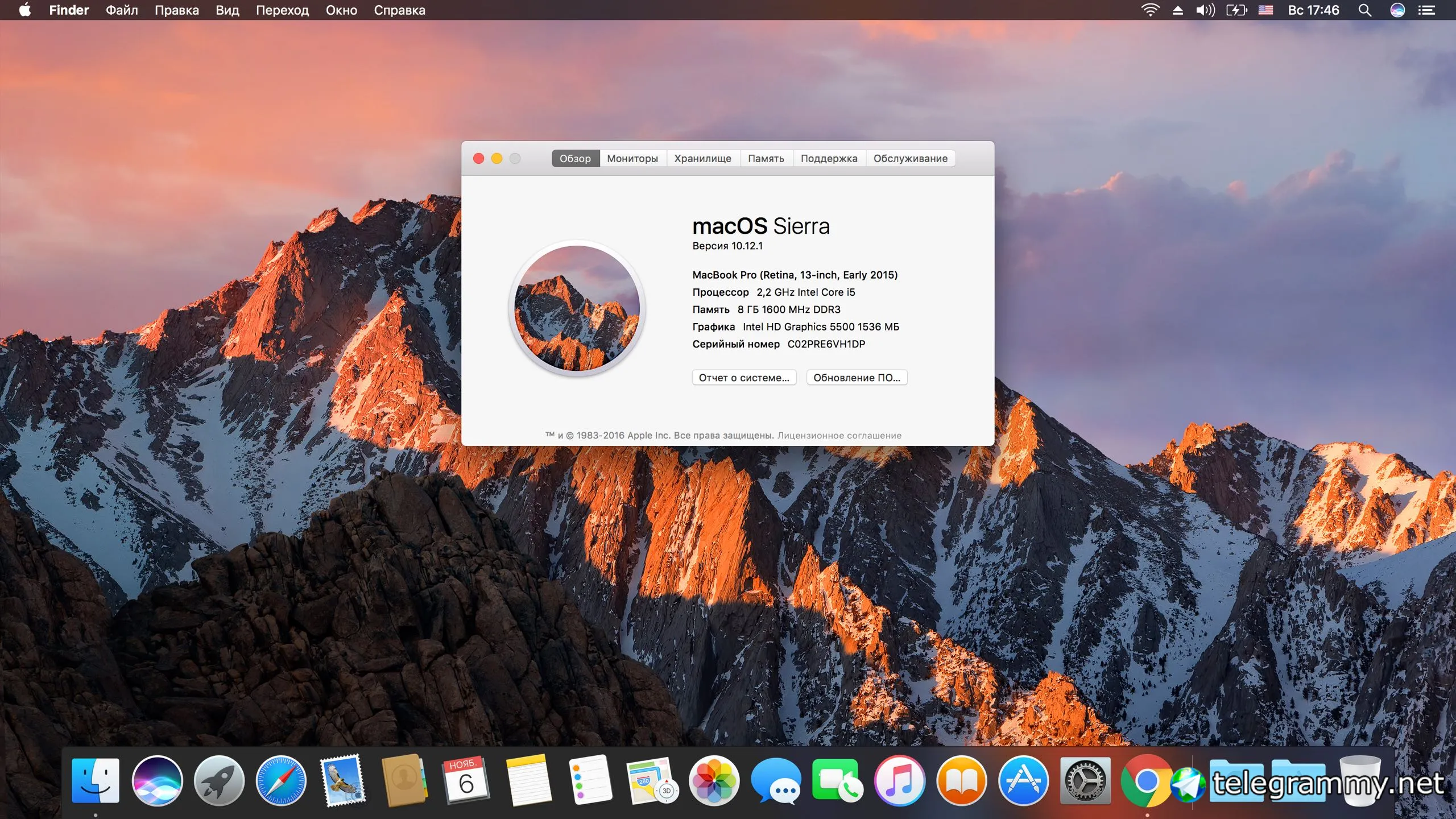Viewport: 1456px width, 819px height.
Task: Open Siri from the Dock
Action: point(157,781)
